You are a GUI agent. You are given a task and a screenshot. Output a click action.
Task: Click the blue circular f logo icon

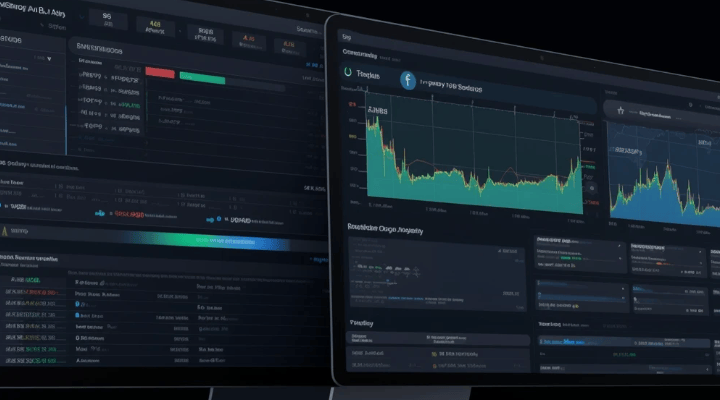(408, 82)
